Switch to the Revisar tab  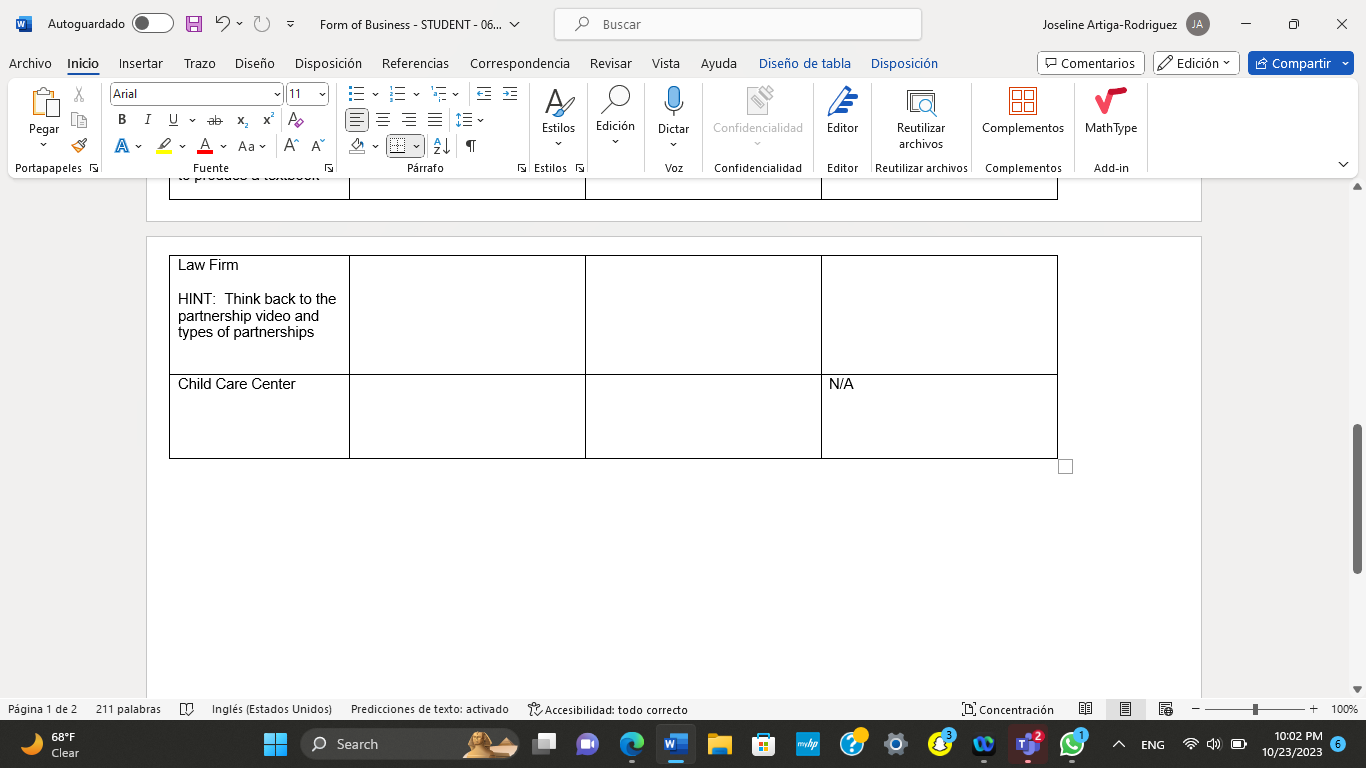(610, 63)
